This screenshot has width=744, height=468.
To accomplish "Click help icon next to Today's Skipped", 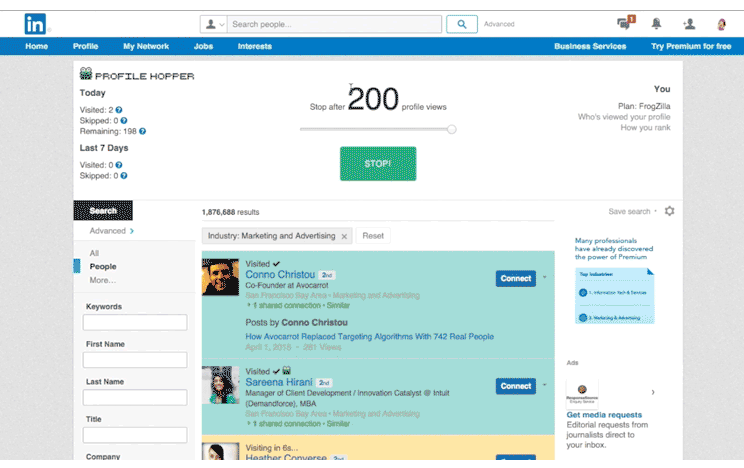I will 124,121.
